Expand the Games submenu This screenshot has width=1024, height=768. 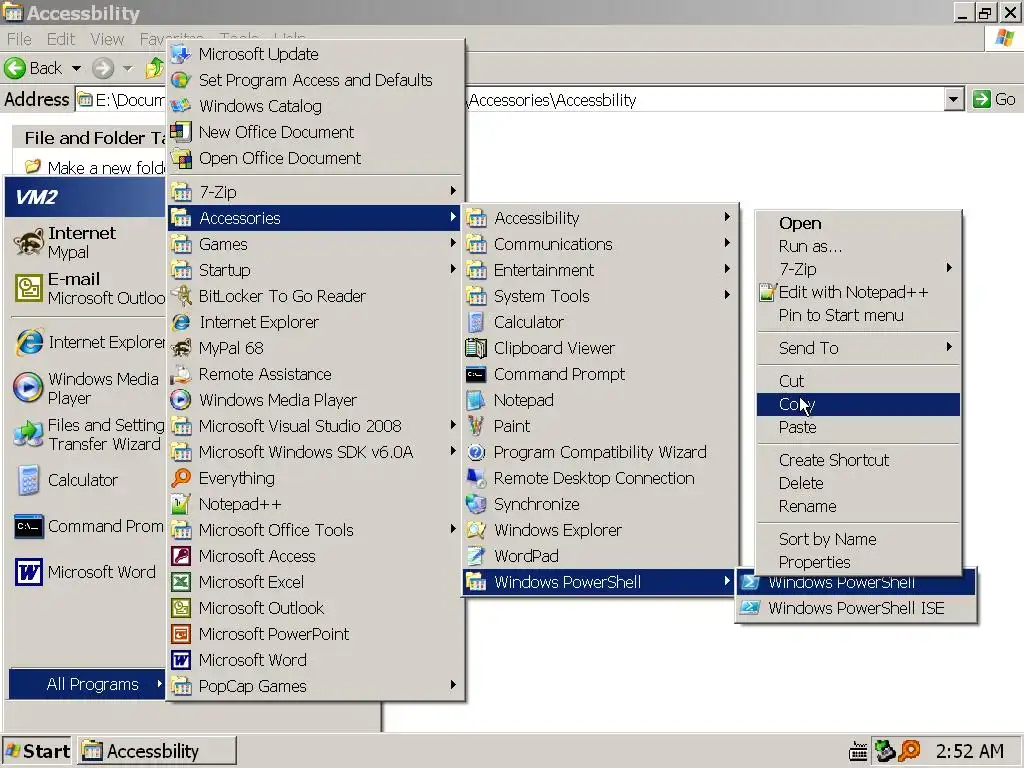315,244
